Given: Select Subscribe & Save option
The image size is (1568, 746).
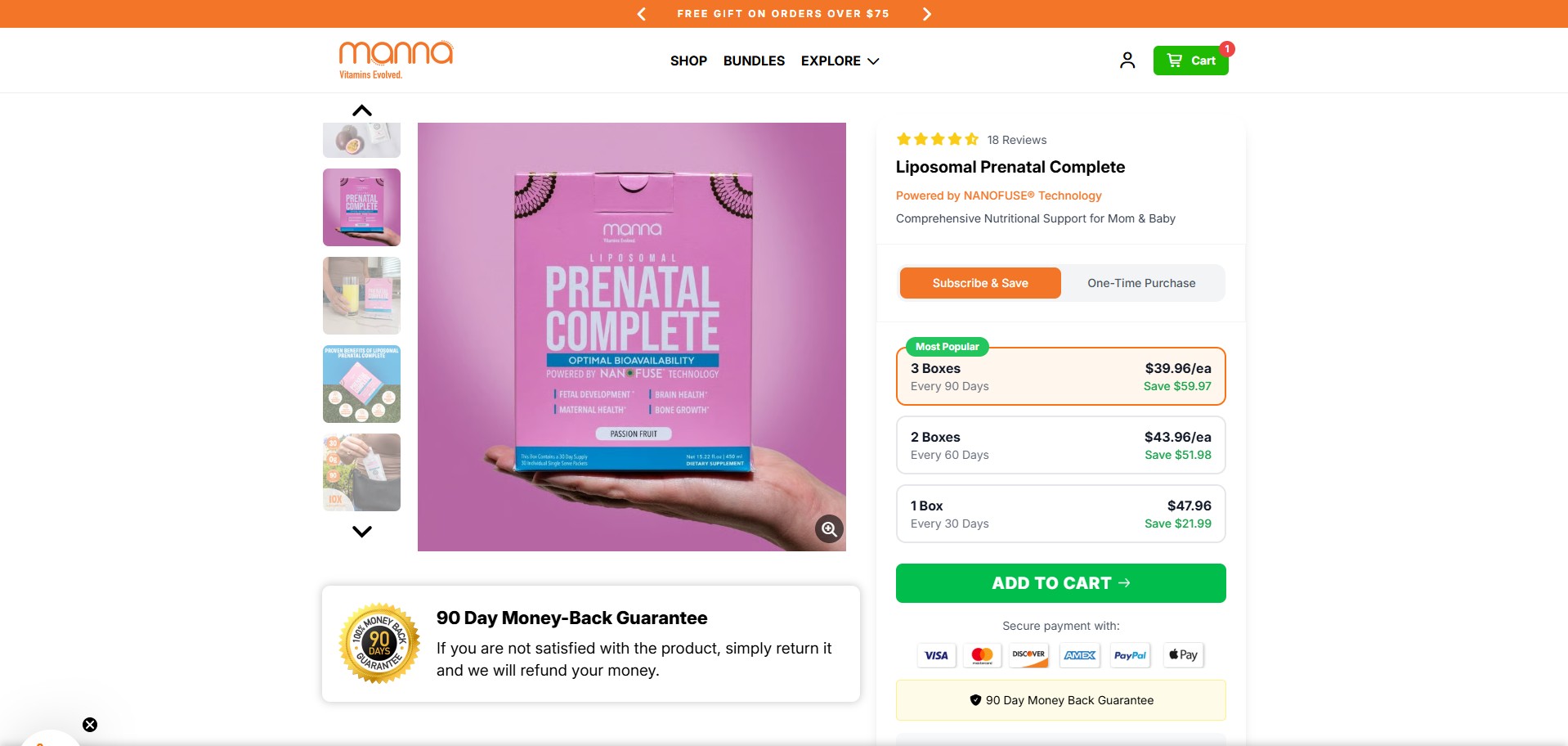Looking at the screenshot, I should coord(980,283).
